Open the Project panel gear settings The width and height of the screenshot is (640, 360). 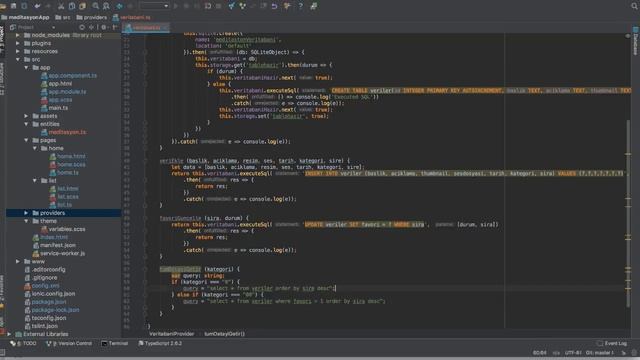[x=104, y=27]
